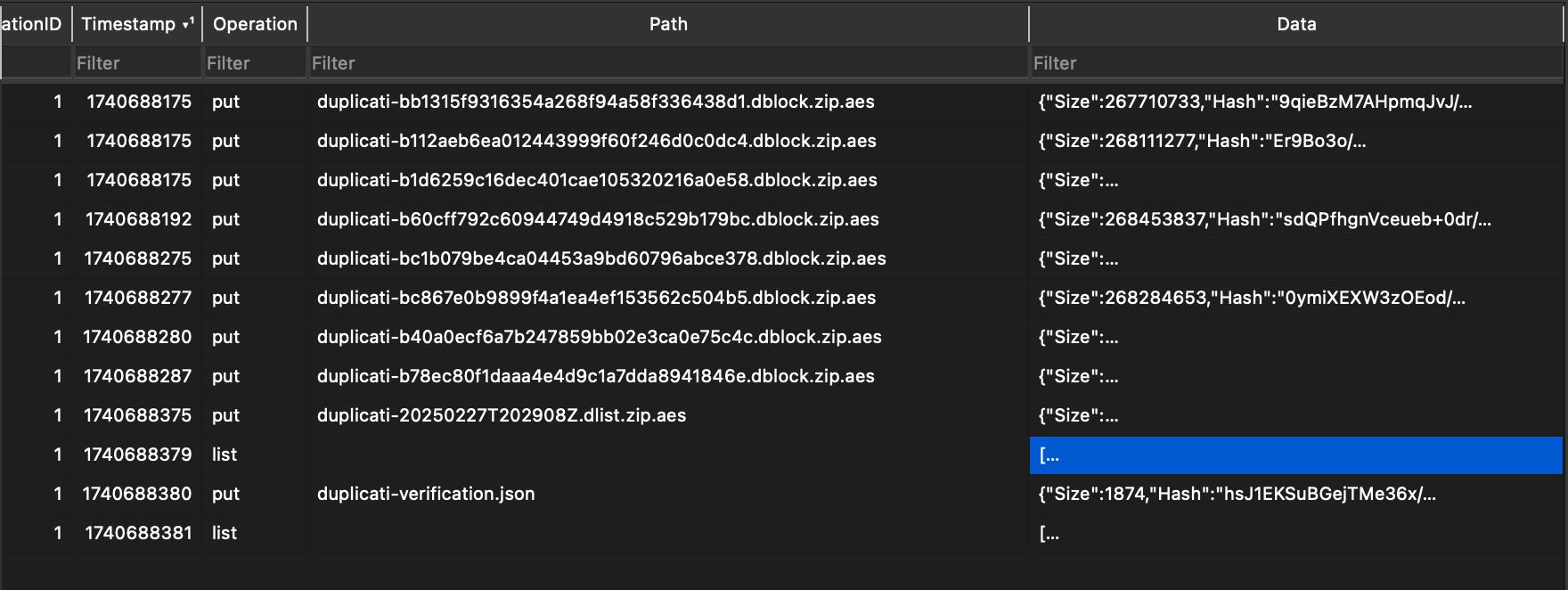Screen dimensions: 1568x590
Task: Select the put operation in row 1740688380
Action: [x=225, y=495]
